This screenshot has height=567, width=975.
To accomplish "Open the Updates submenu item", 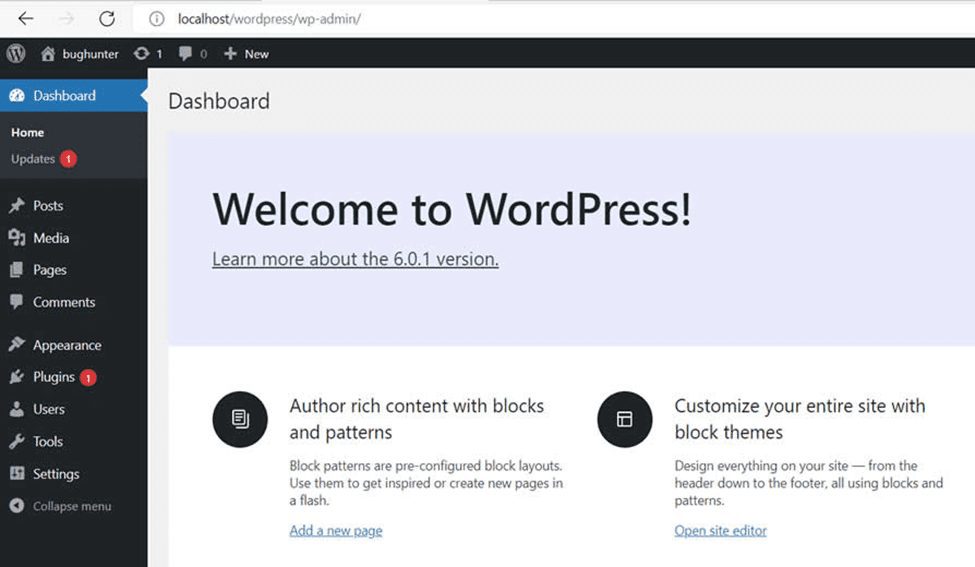I will coord(33,159).
